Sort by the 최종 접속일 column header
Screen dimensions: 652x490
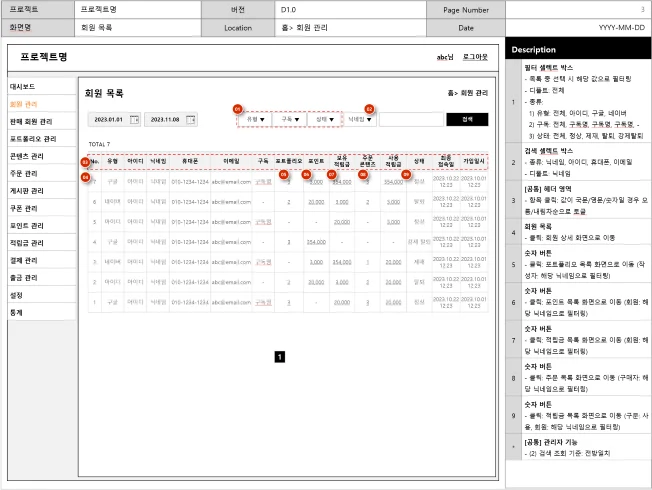446,161
